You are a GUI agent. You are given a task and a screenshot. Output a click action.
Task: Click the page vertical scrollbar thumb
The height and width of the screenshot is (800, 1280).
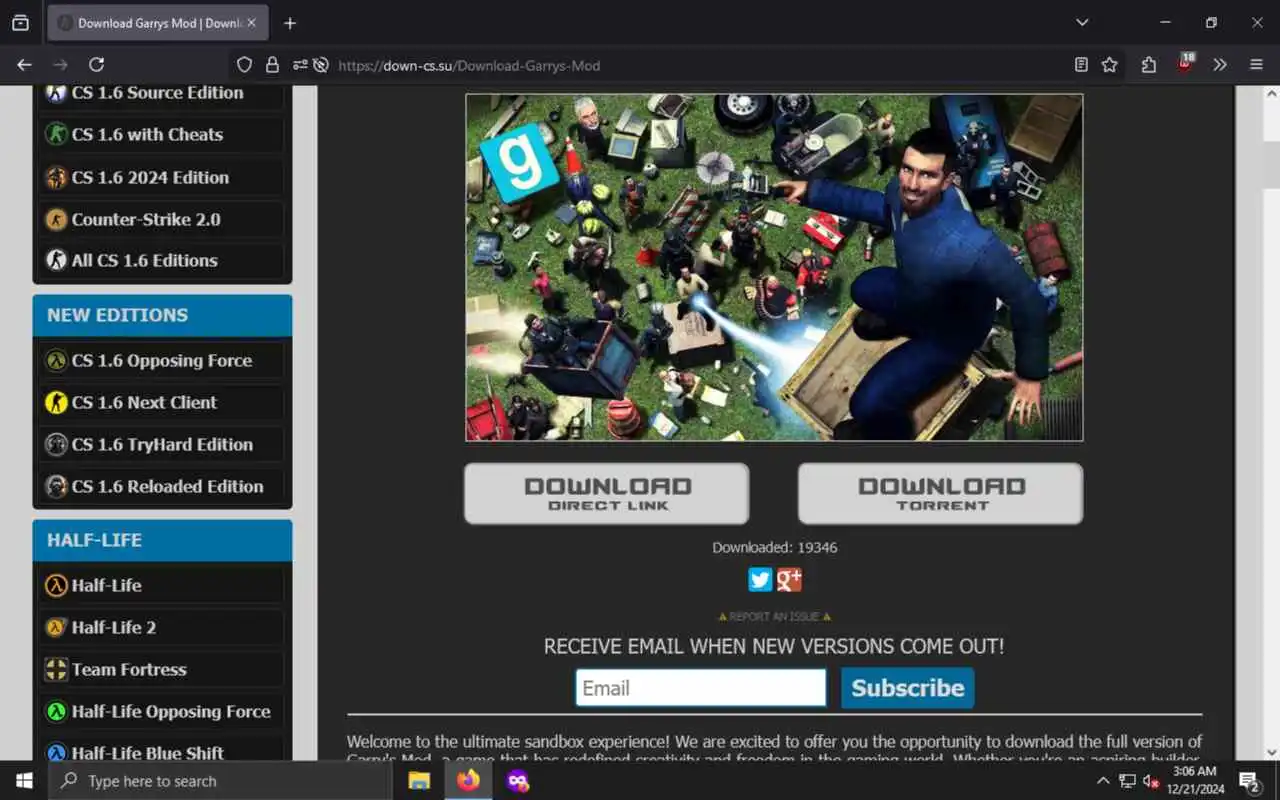(x=1271, y=163)
